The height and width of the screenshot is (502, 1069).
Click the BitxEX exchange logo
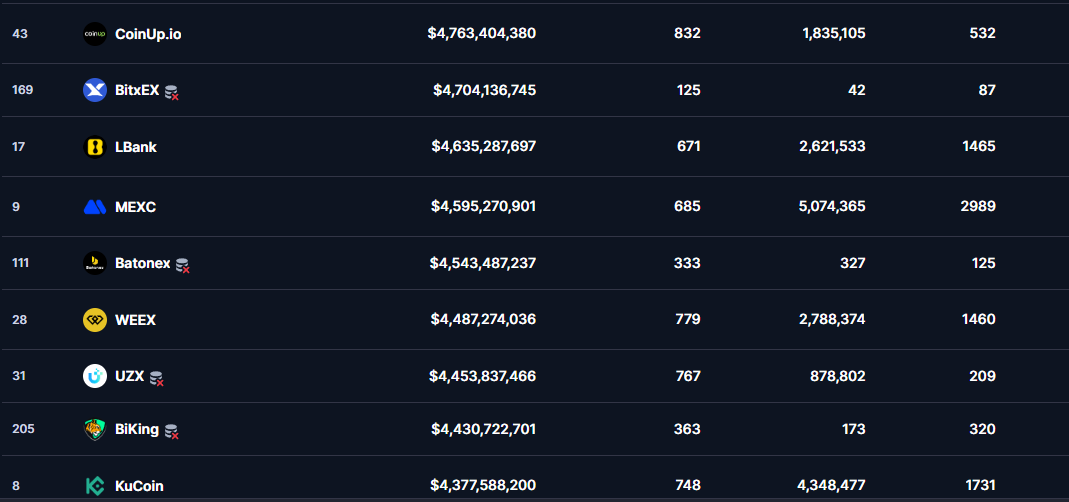tap(94, 90)
